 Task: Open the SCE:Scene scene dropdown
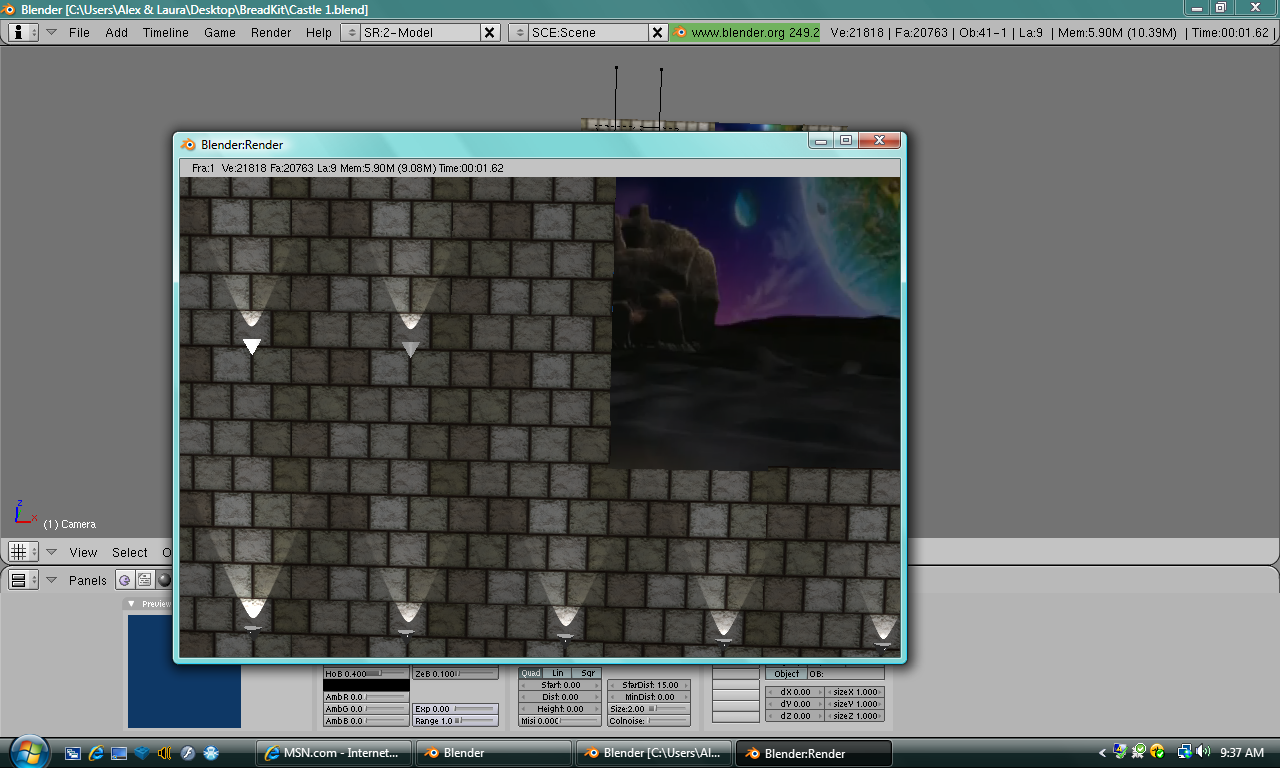point(520,31)
